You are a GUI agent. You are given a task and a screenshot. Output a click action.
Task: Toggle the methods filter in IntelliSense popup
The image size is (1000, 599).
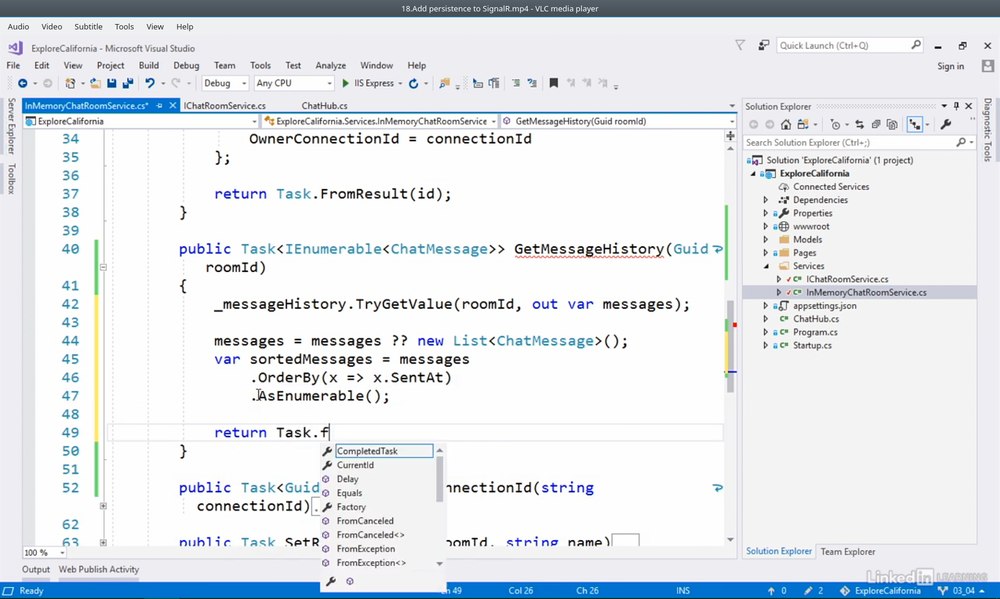(350, 581)
